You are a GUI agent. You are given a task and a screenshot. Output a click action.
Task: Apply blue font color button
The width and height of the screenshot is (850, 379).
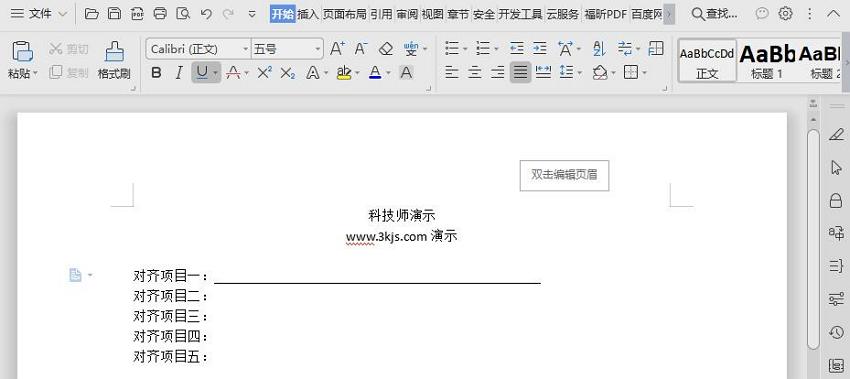coord(375,73)
